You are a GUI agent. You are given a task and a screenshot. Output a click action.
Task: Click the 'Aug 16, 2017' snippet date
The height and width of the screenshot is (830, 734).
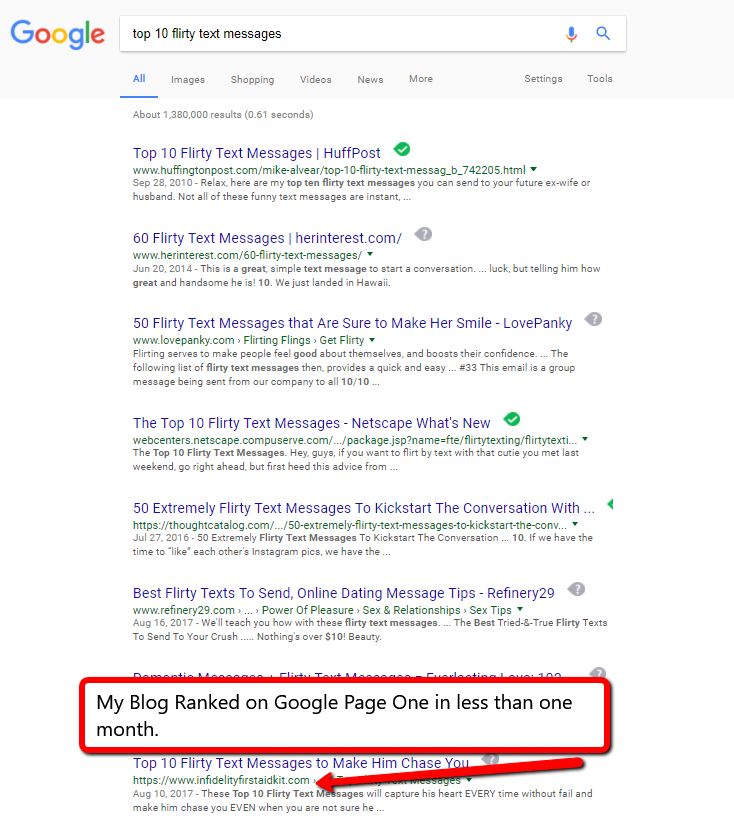163,622
